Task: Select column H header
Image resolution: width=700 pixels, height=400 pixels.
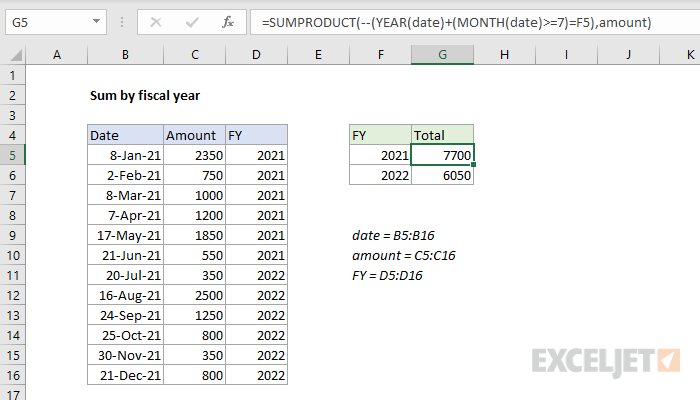Action: [x=504, y=55]
